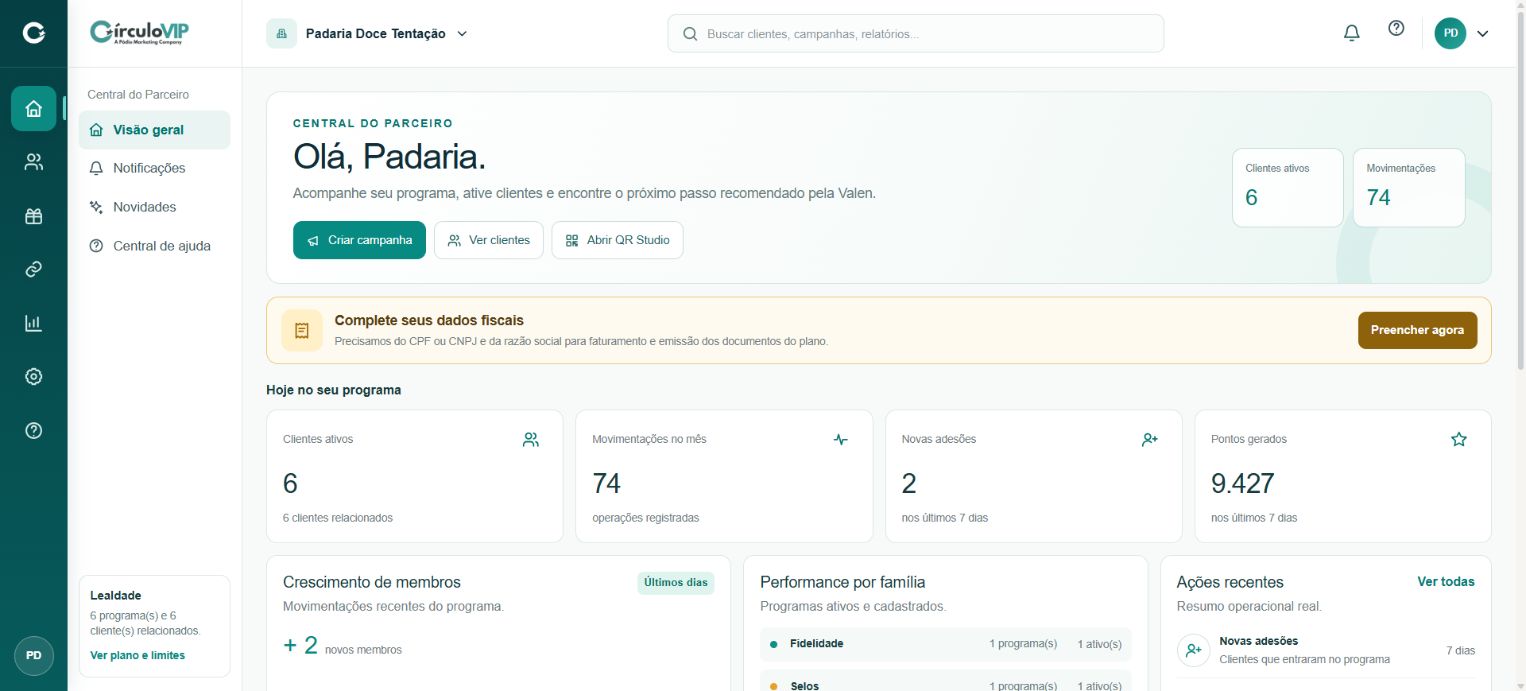Image resolution: width=1526 pixels, height=691 pixels.
Task: Click the Últimos dias badge
Action: pos(676,582)
